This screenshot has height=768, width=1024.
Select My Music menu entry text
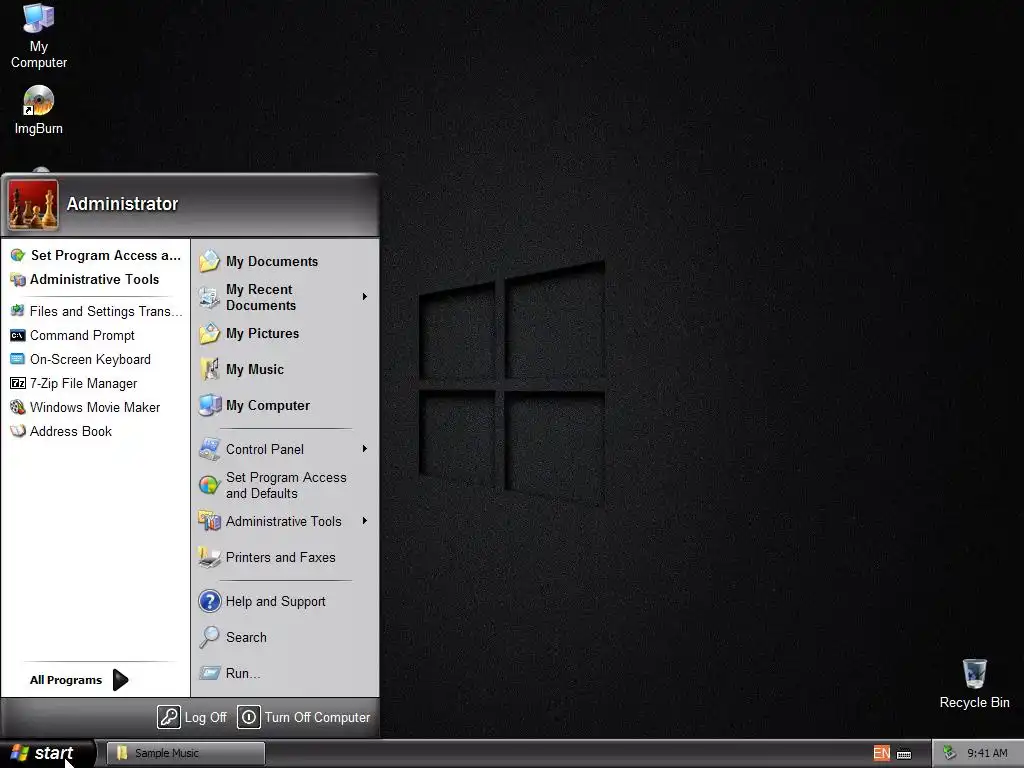tap(255, 369)
